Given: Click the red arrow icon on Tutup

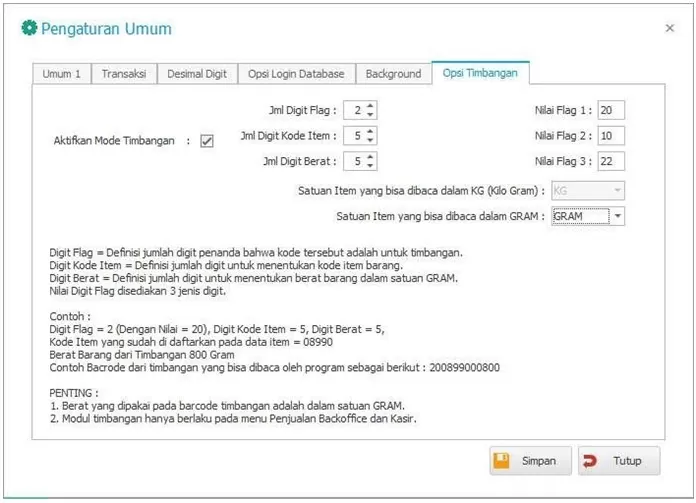Looking at the screenshot, I should [x=590, y=461].
